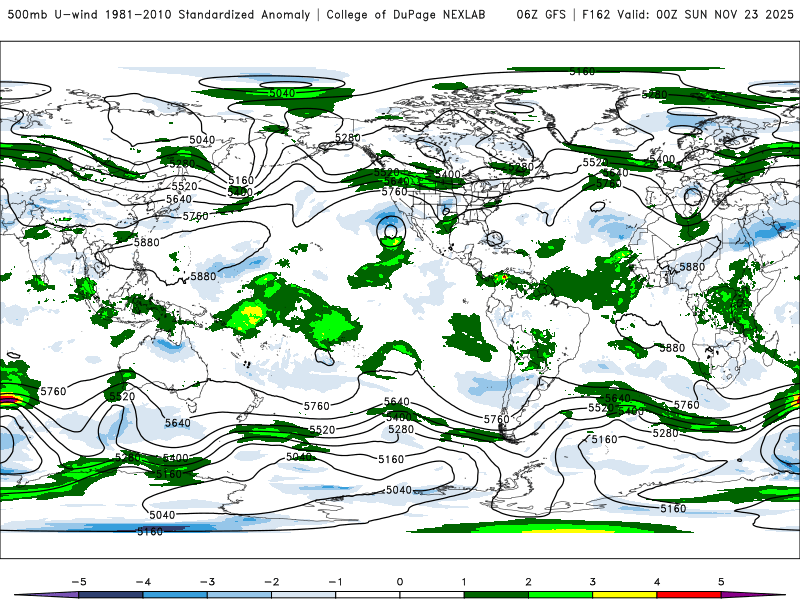
Task: Click the '5880' label over the South Atlantic
Action: [x=672, y=348]
